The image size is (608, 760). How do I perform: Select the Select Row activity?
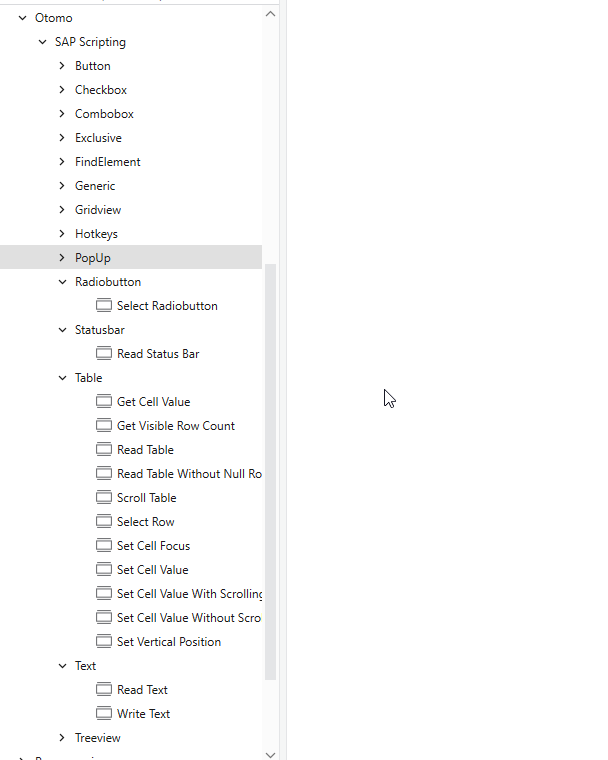(x=145, y=522)
